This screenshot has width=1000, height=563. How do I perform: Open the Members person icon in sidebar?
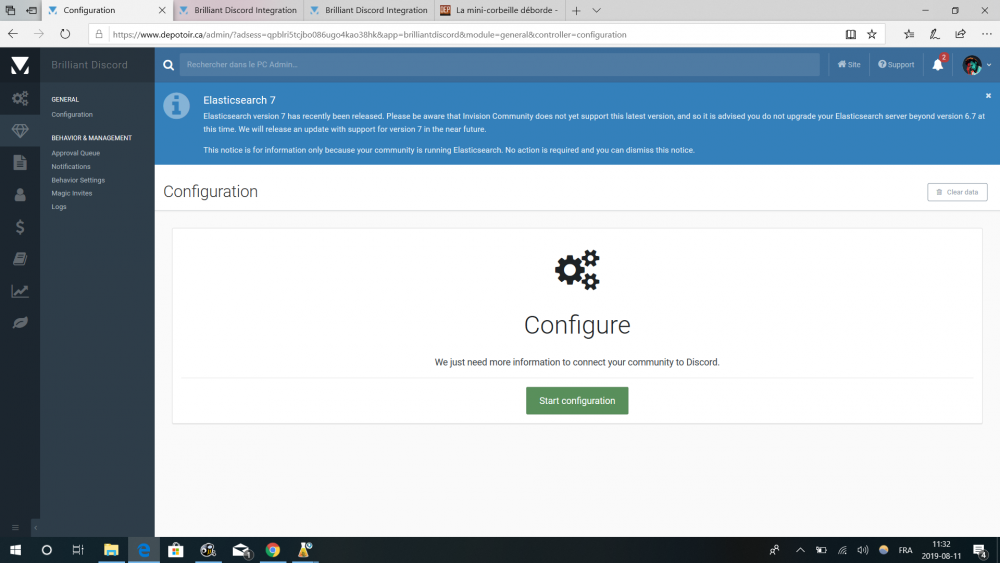(20, 195)
